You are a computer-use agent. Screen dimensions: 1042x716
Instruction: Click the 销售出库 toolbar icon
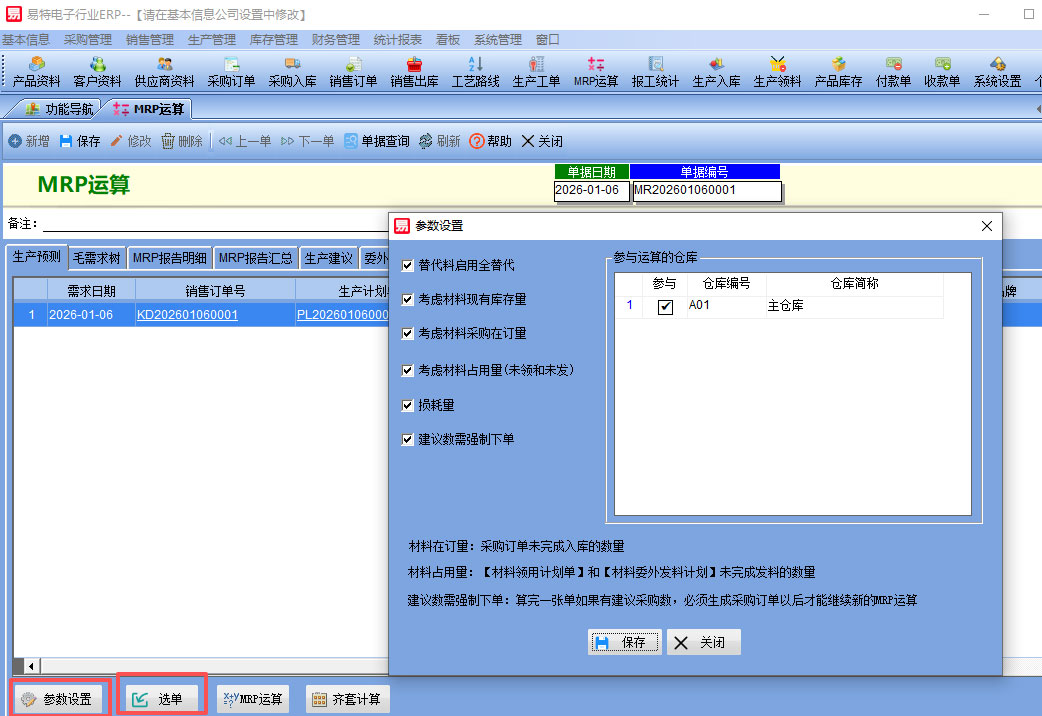[414, 72]
